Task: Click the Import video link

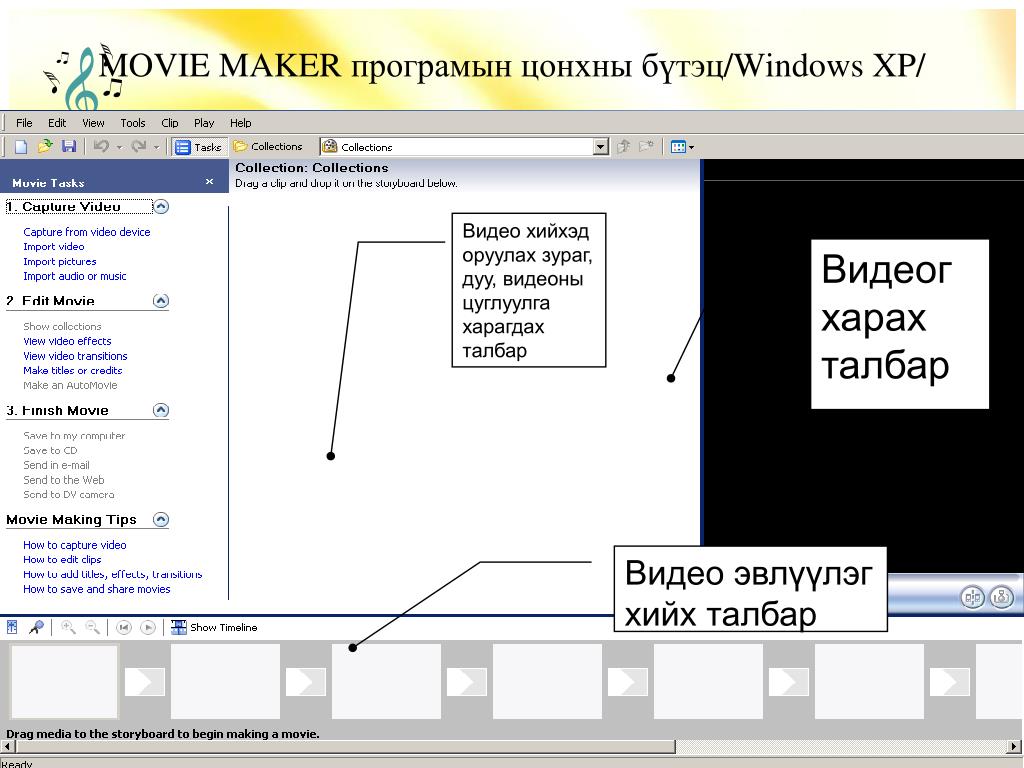Action: (x=54, y=247)
